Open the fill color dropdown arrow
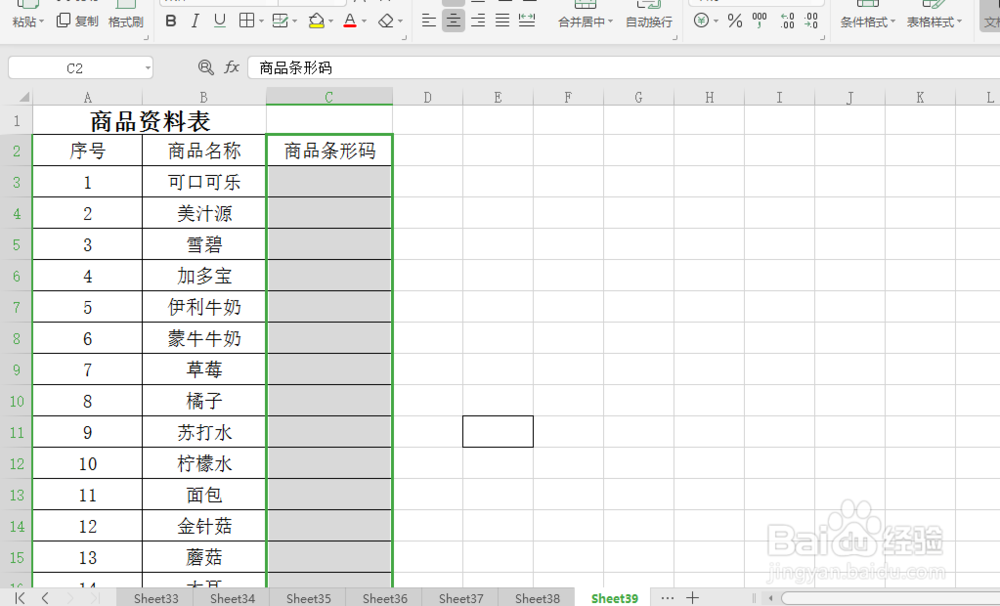 [x=330, y=21]
